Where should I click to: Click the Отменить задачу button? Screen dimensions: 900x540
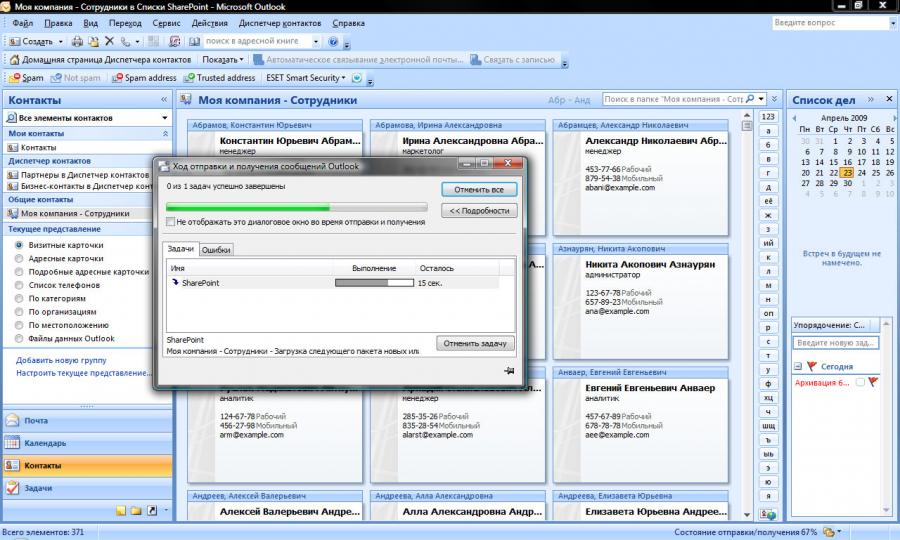coord(475,343)
